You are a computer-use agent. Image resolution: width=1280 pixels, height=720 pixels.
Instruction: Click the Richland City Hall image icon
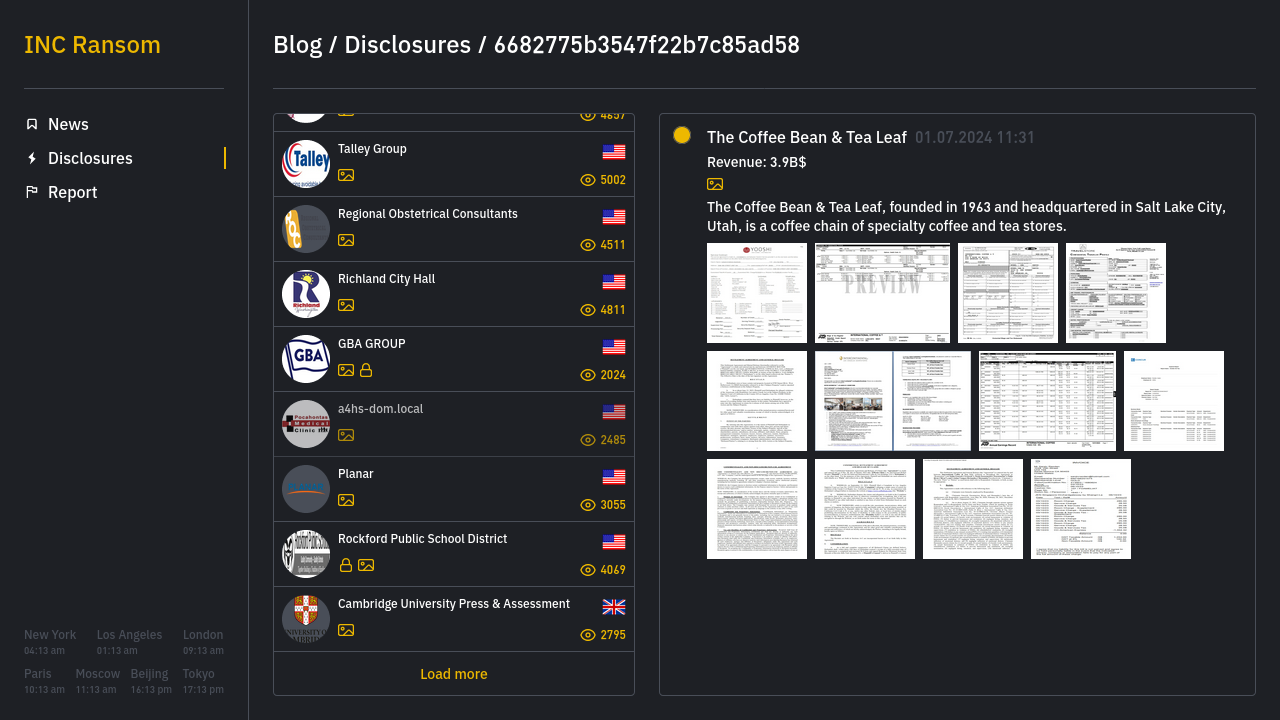346,305
